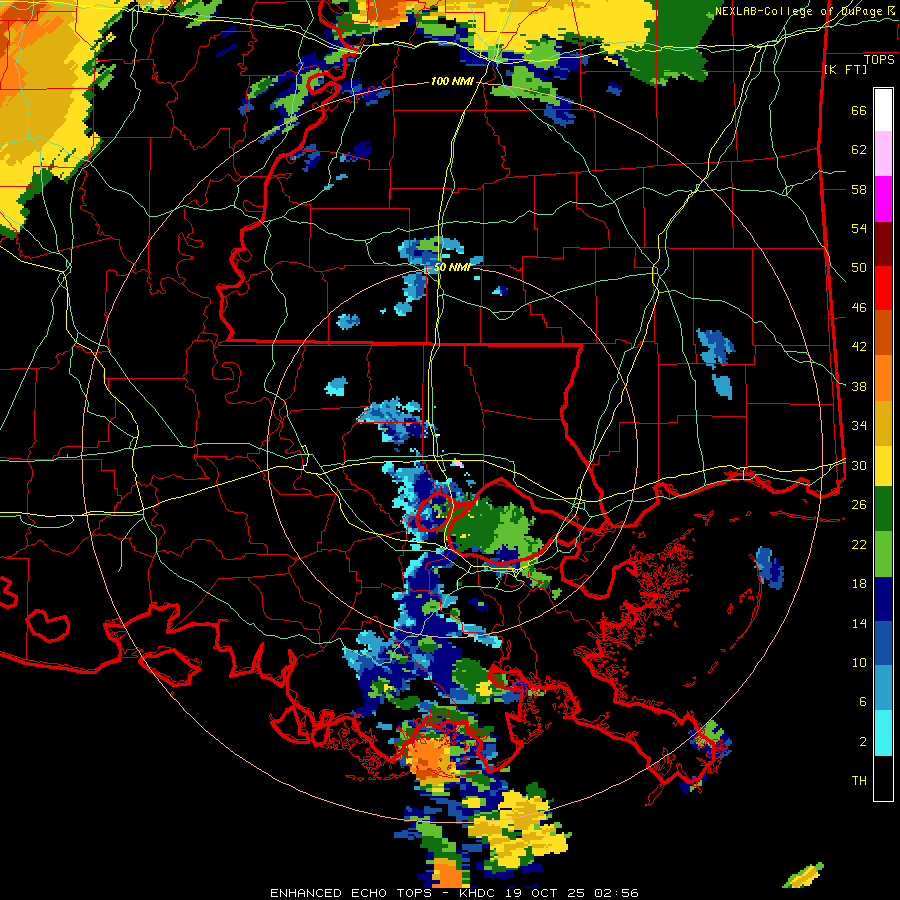Image resolution: width=900 pixels, height=900 pixels.
Task: Click the yellow swatch beside the 30 label
Action: click(883, 465)
